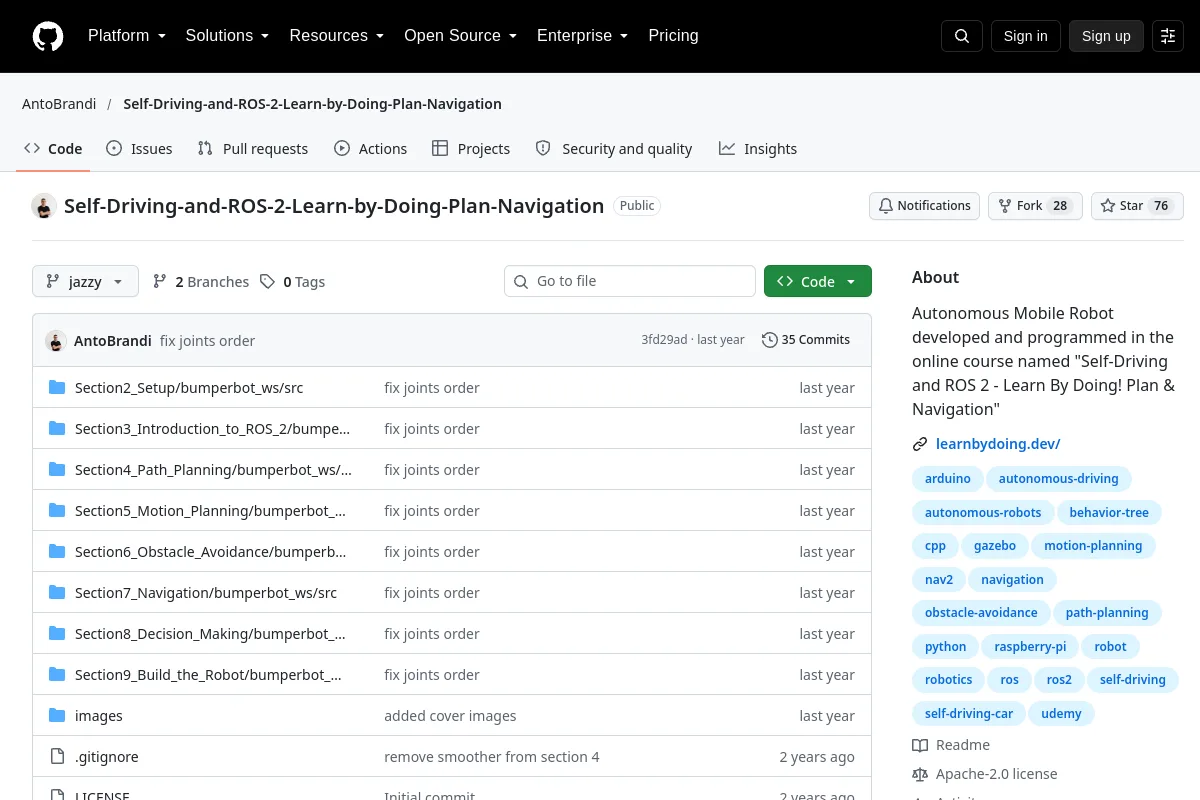Click the history clock icon by 35 Commits

pos(769,340)
